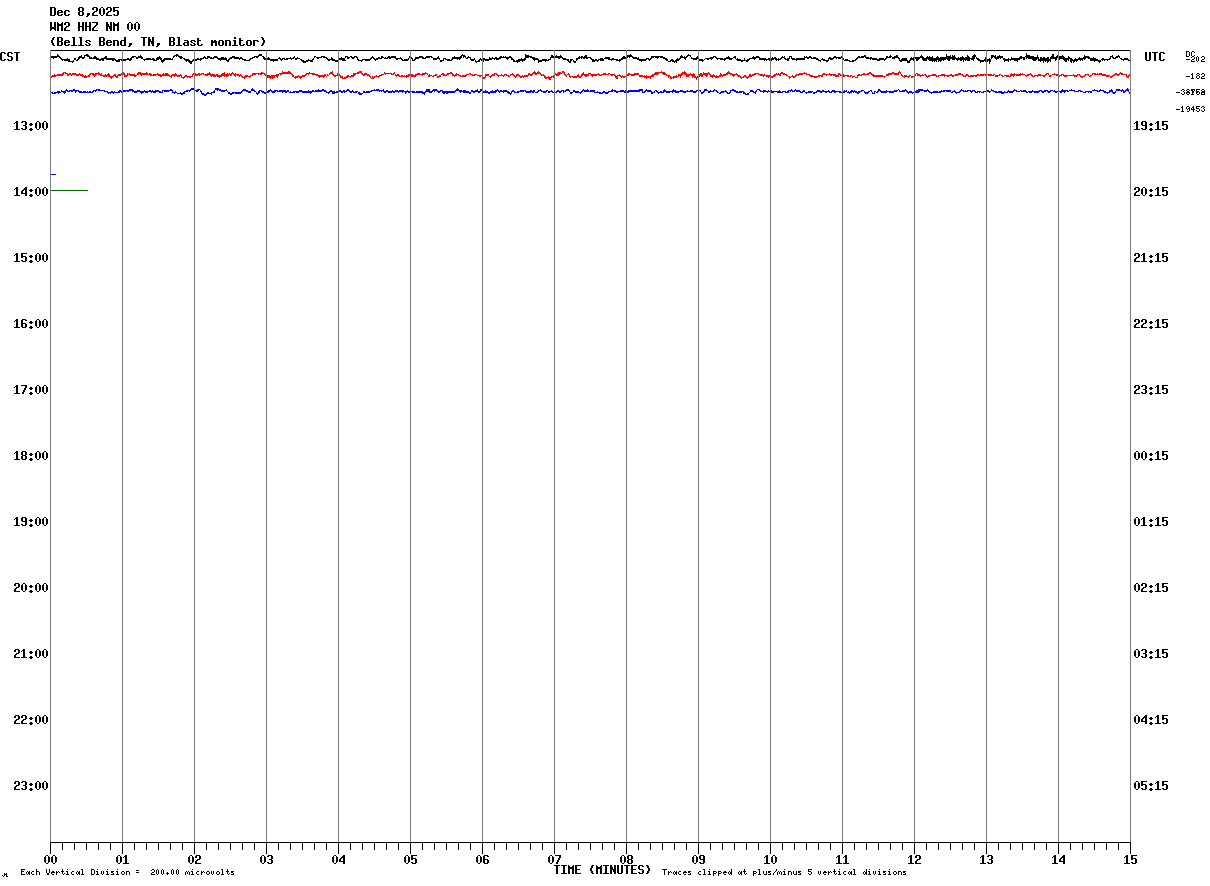Click the "DC" offset heading

pos(1190,54)
